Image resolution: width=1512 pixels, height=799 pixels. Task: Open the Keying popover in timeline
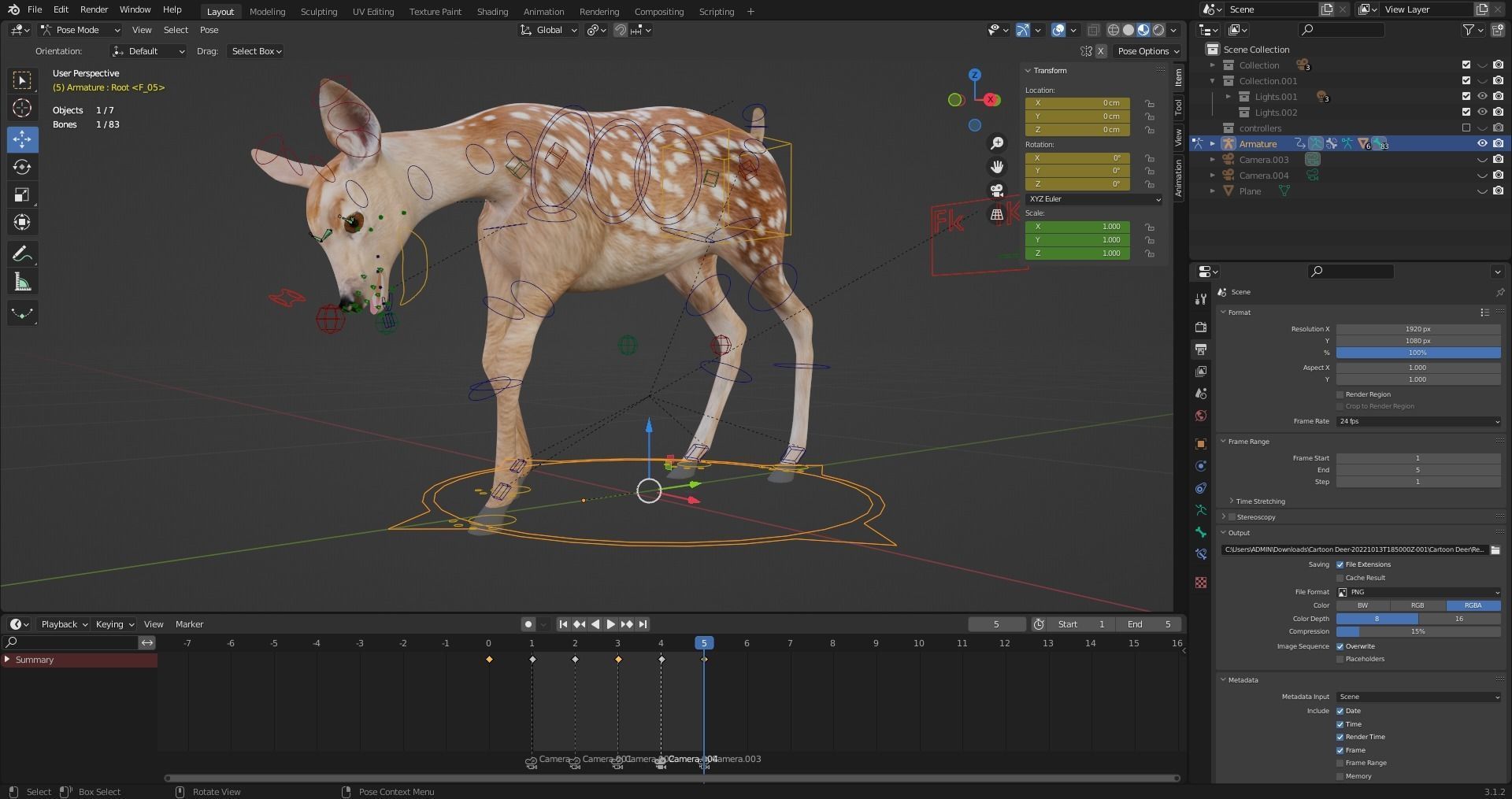[x=115, y=624]
